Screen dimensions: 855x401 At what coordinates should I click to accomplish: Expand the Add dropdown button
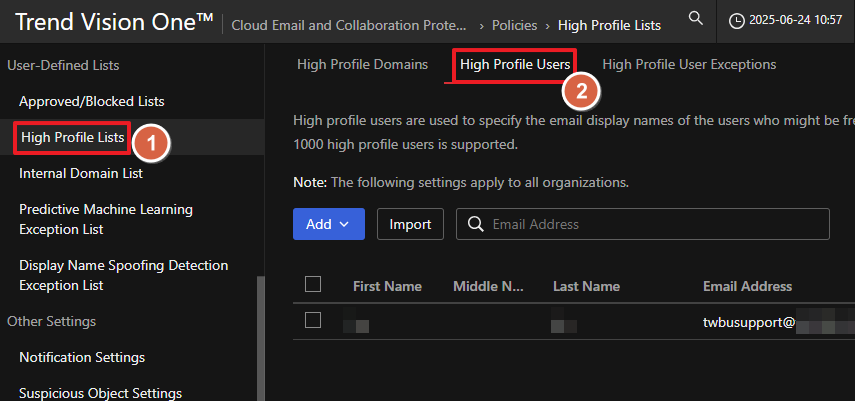(x=328, y=224)
